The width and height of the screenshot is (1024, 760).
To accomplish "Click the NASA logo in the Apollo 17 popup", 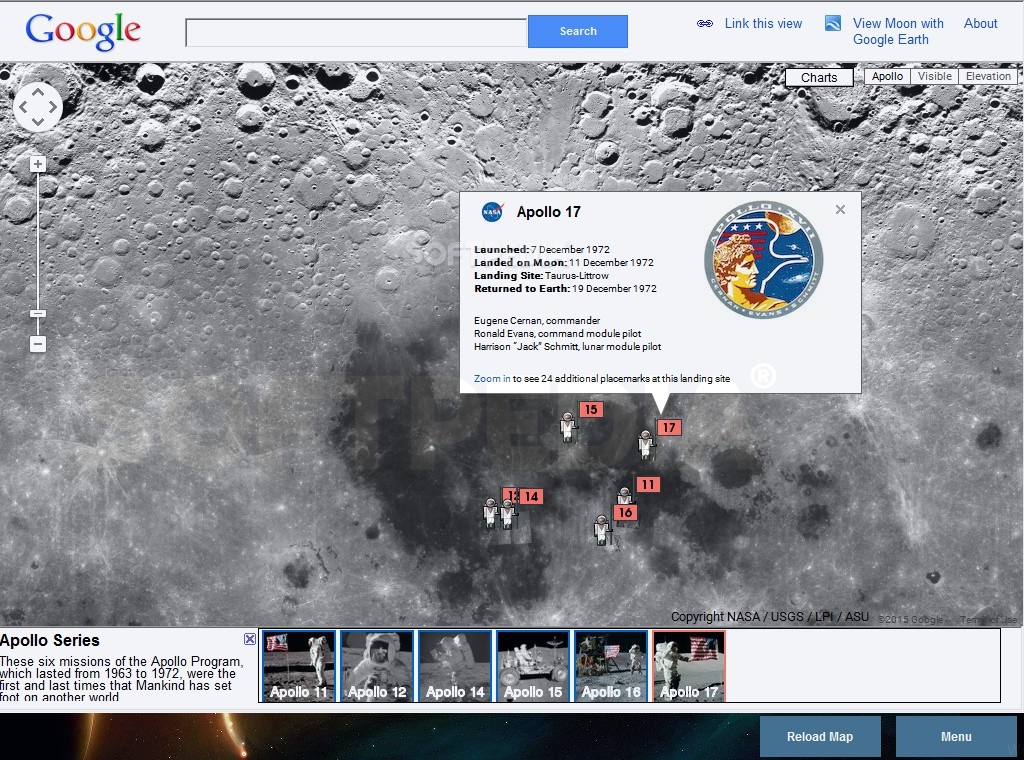I will [492, 212].
